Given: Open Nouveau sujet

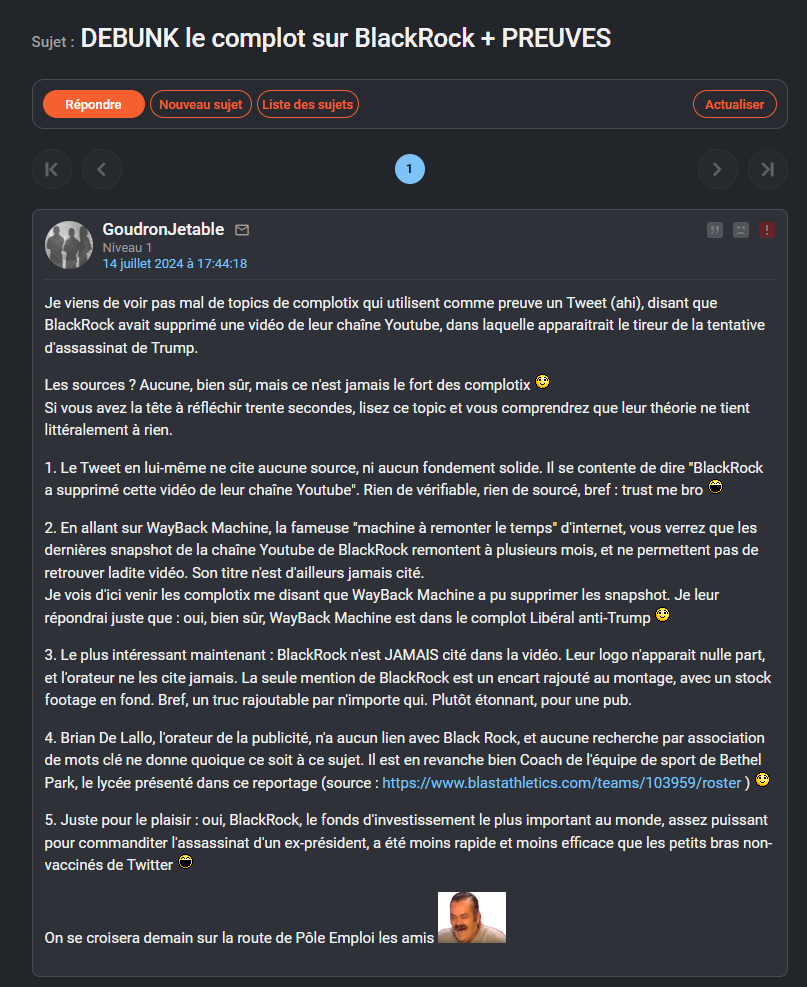Looking at the screenshot, I should pos(201,104).
